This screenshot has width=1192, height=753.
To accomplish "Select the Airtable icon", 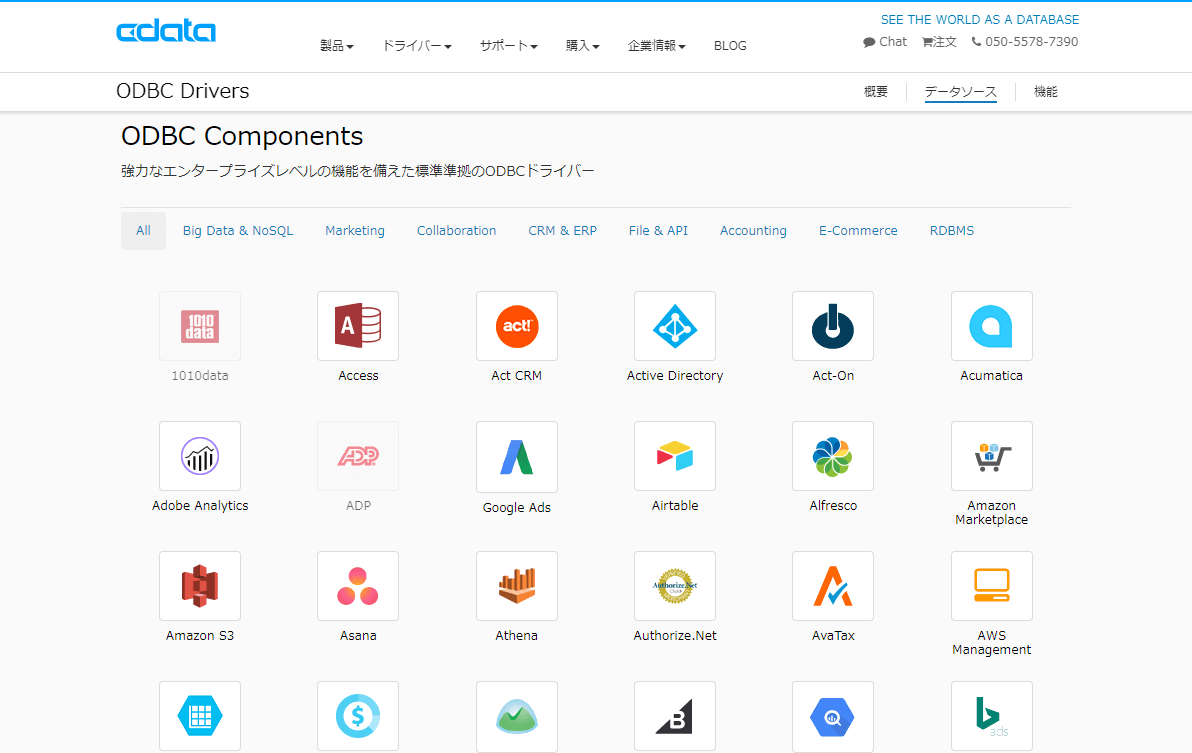I will pyautogui.click(x=675, y=456).
